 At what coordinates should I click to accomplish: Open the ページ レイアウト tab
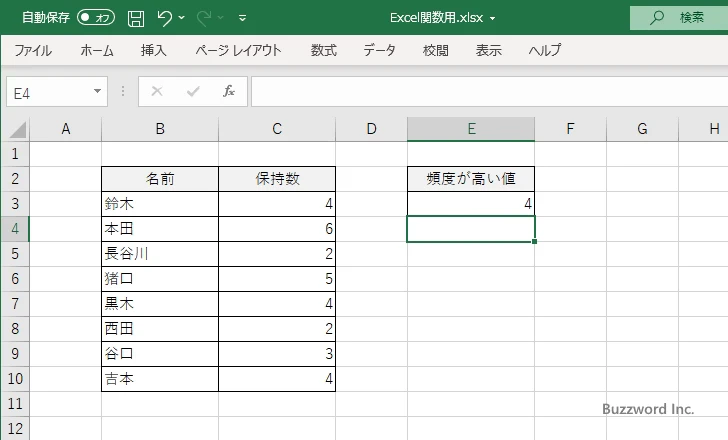coord(238,50)
